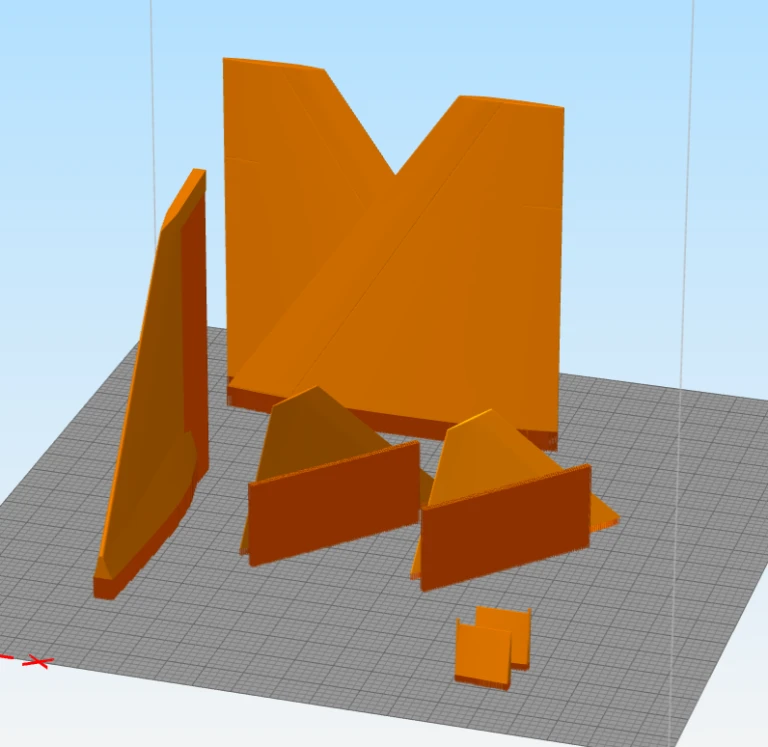Select the left dark rectangular plate in front
Viewport: 768px width, 747px height.
click(333, 503)
